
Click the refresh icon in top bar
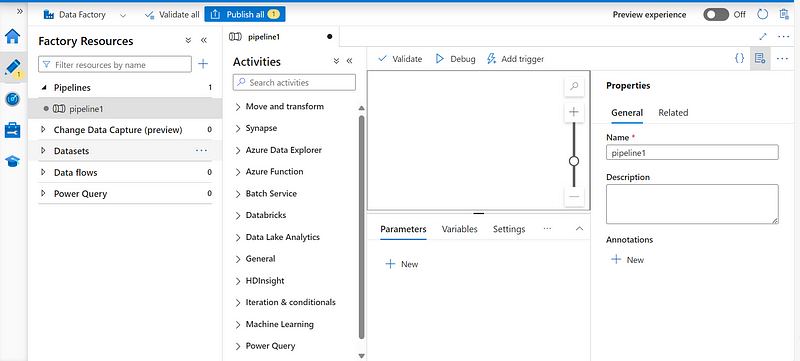tap(762, 14)
